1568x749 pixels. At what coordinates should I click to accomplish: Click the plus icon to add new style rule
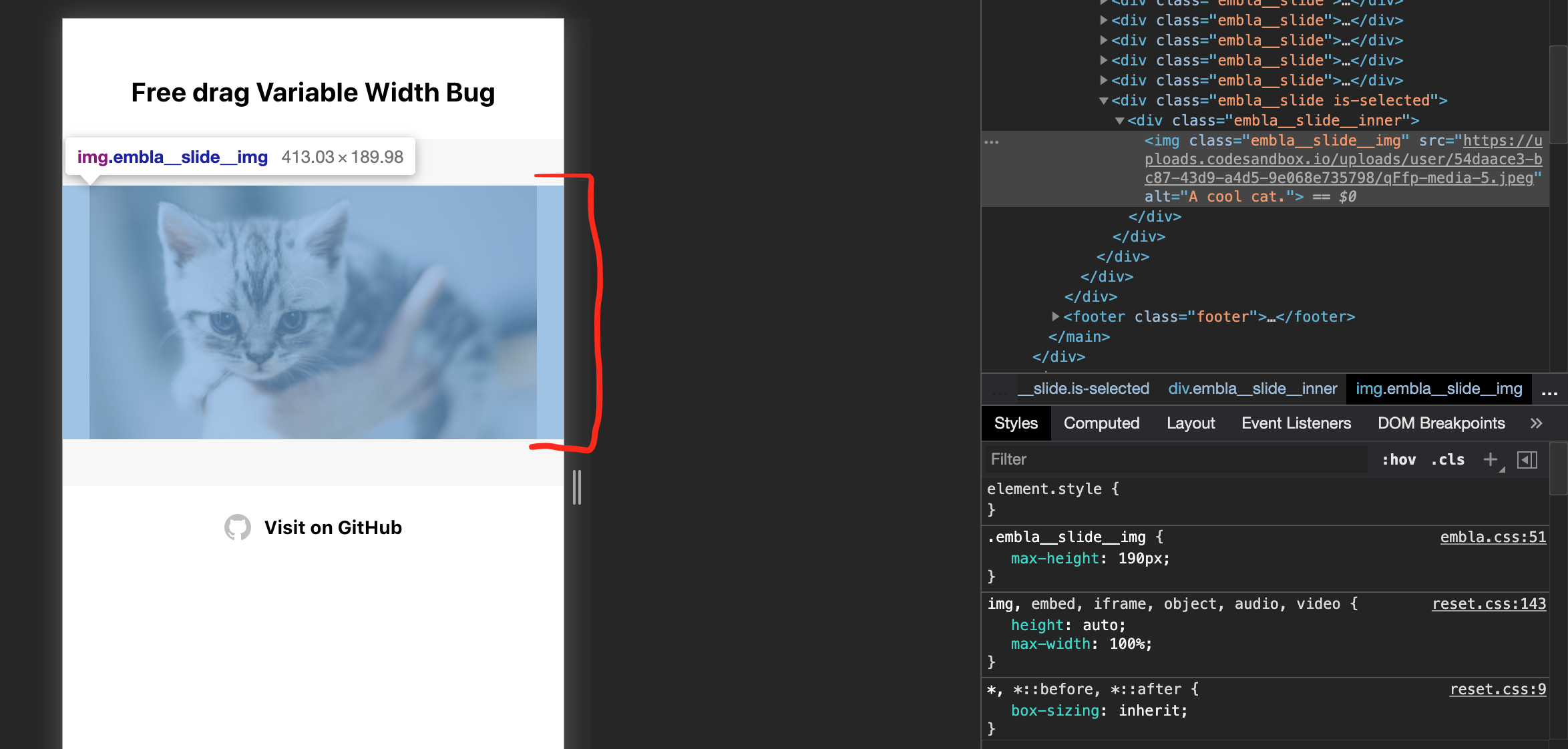point(1491,459)
